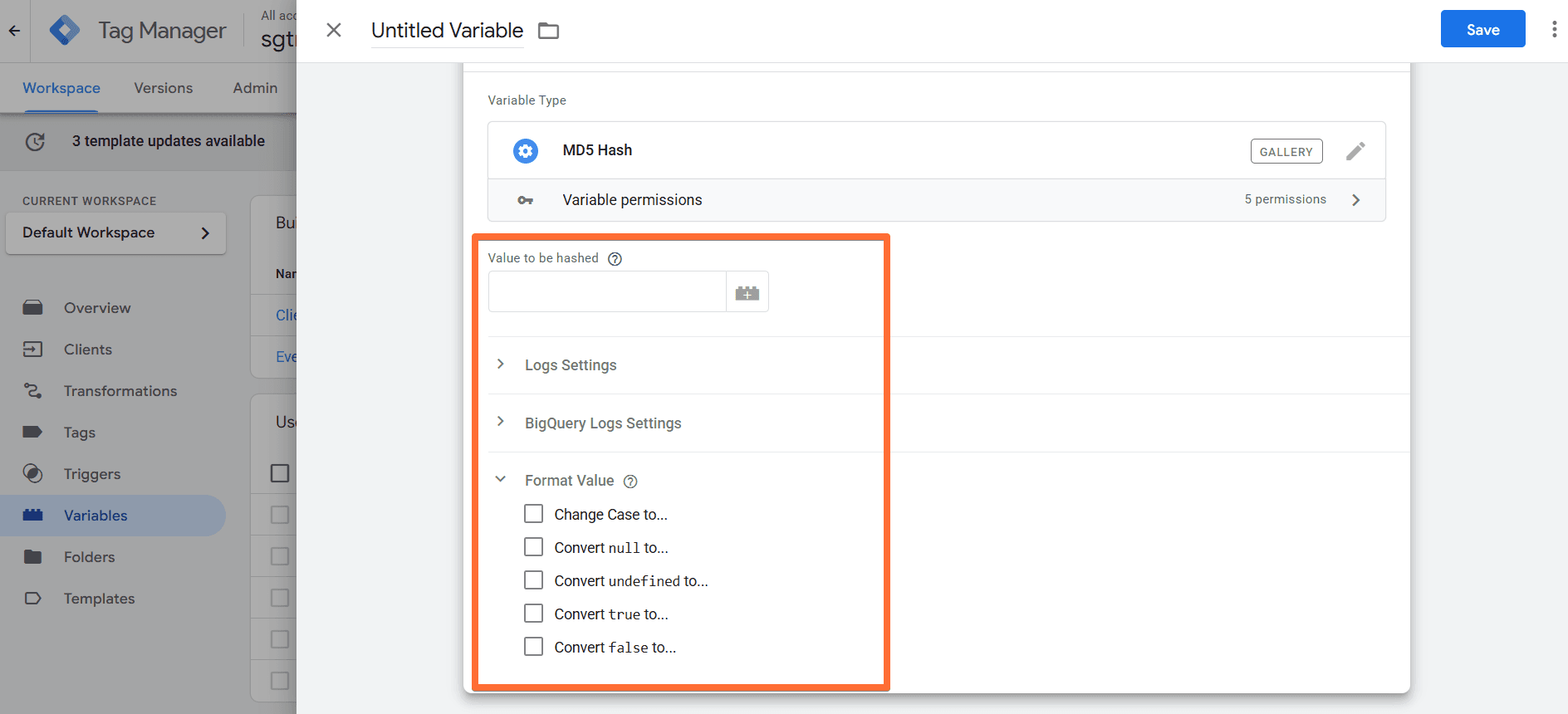Click the Tags sidebar icon
Image resolution: width=1568 pixels, height=714 pixels.
(x=33, y=433)
